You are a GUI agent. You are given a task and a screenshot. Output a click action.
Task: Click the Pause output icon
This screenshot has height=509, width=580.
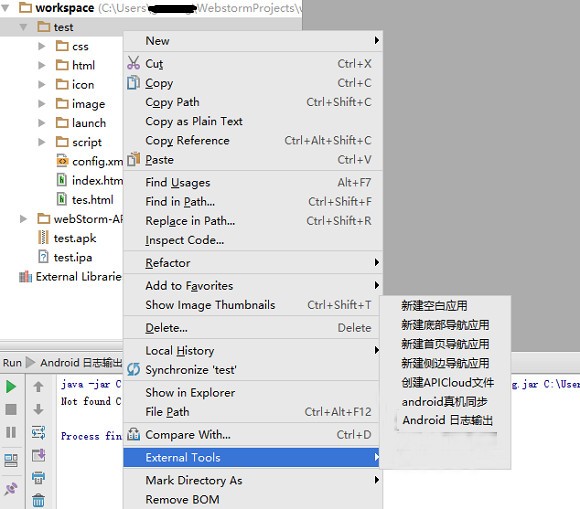point(11,432)
